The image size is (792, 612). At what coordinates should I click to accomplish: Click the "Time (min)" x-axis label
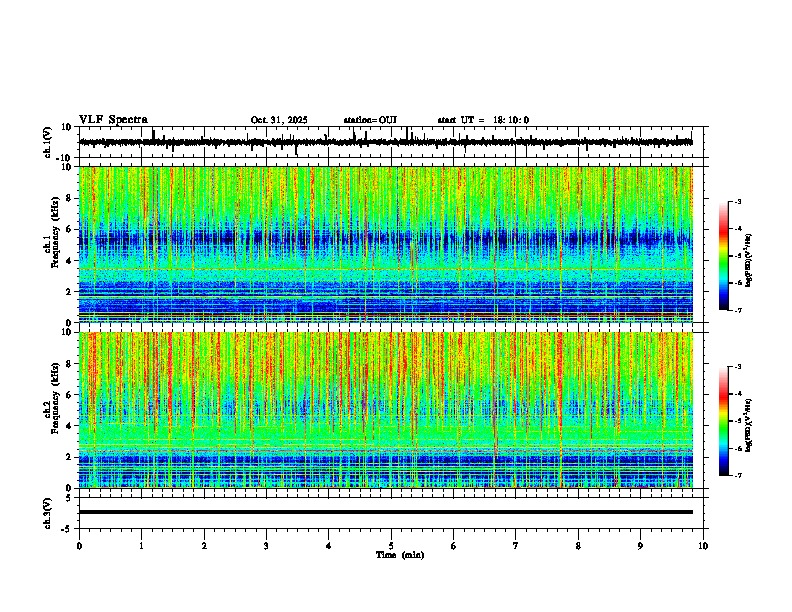(x=400, y=555)
